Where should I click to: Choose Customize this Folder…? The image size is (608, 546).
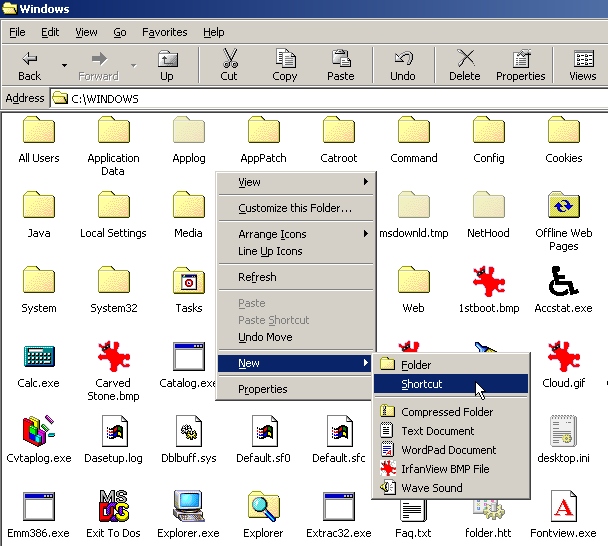295,208
